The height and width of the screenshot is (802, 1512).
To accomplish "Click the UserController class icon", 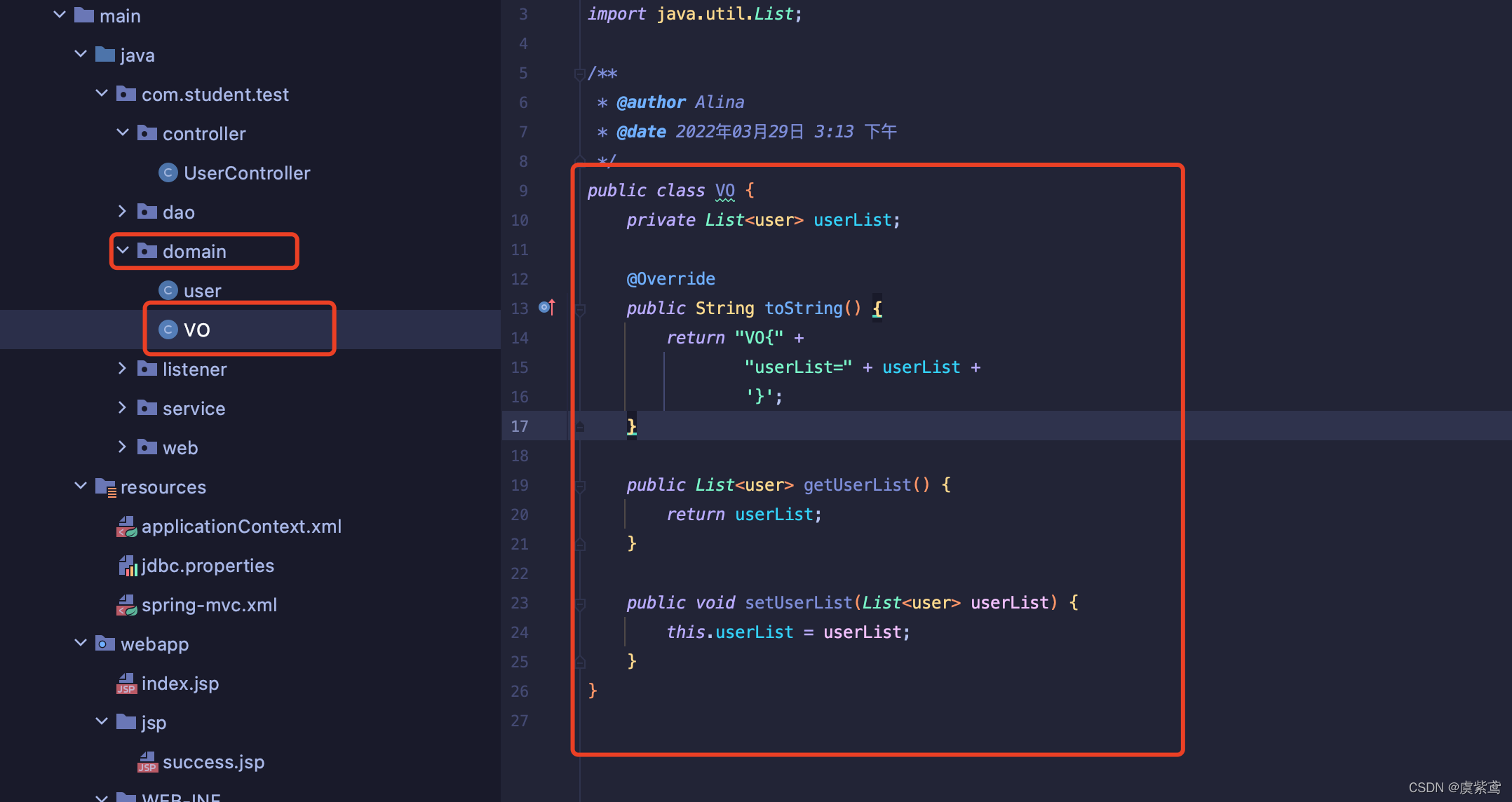I will click(168, 172).
